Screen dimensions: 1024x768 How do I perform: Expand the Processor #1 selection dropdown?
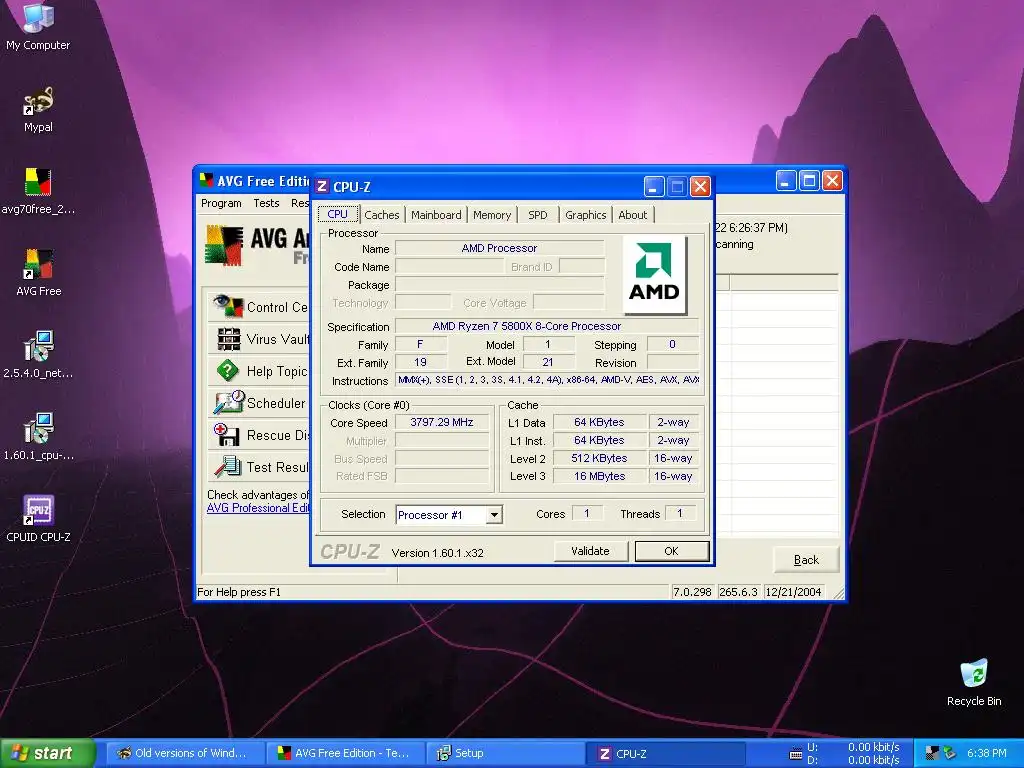494,515
